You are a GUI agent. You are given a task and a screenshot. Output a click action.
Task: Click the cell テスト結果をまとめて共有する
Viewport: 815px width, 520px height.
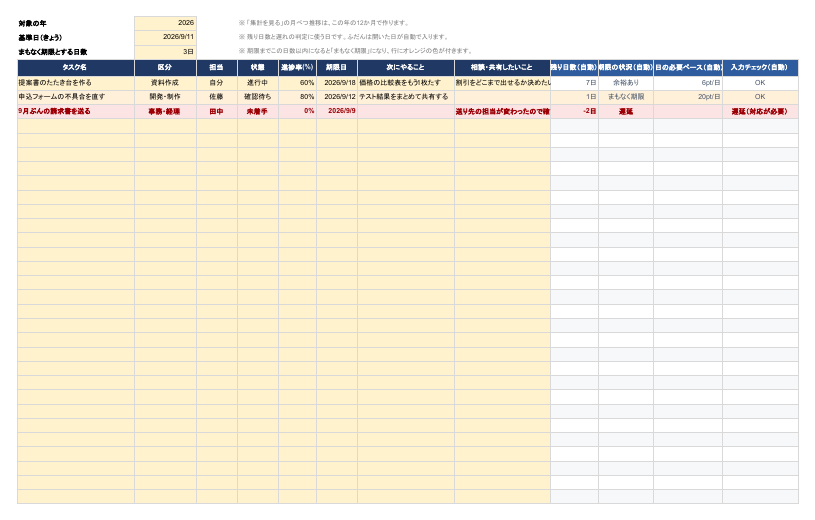click(x=406, y=97)
